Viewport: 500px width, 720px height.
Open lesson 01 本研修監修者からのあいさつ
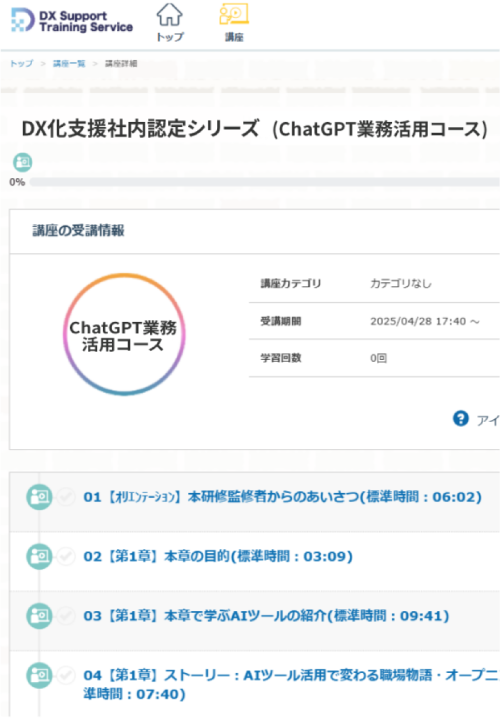pos(282,497)
